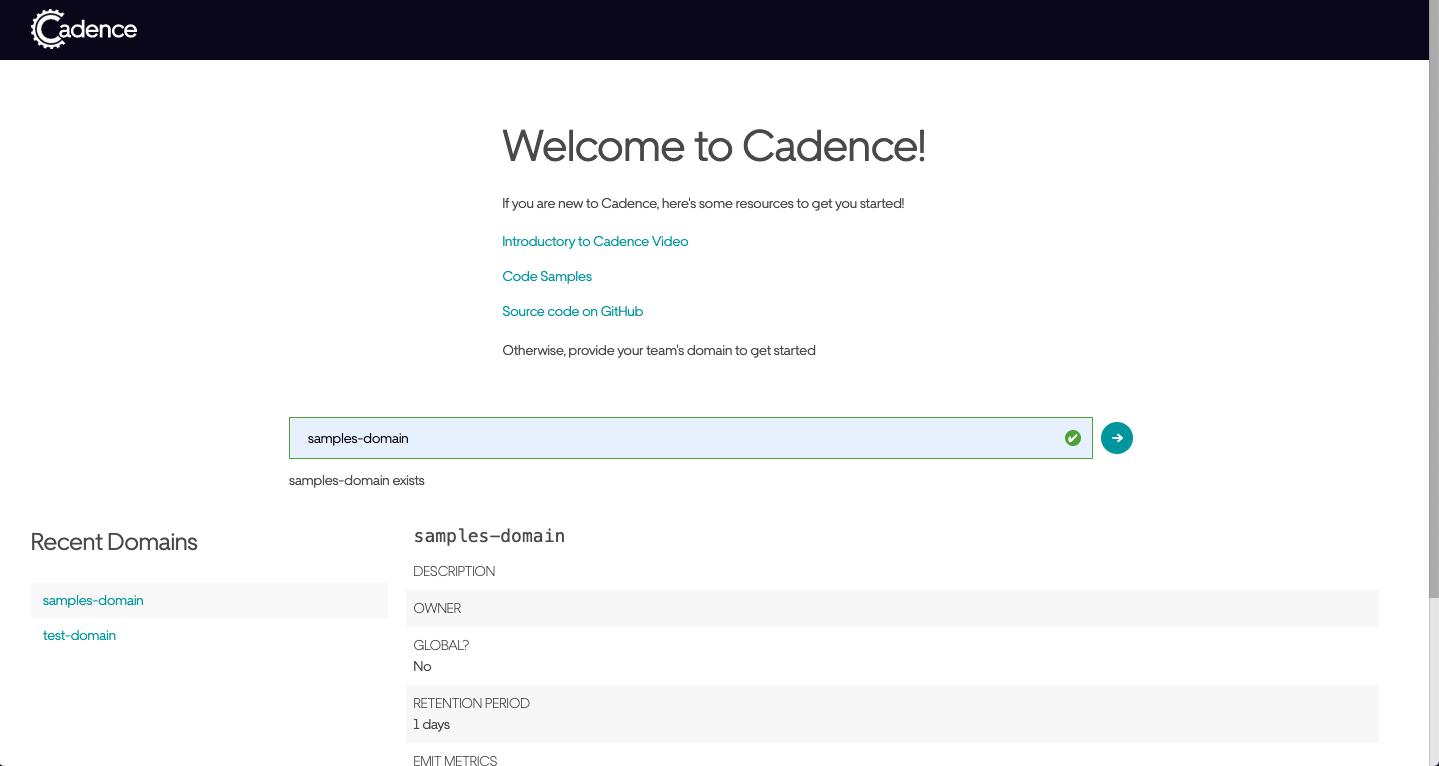Click the '1 days' retention value
1439x766 pixels.
431,724
